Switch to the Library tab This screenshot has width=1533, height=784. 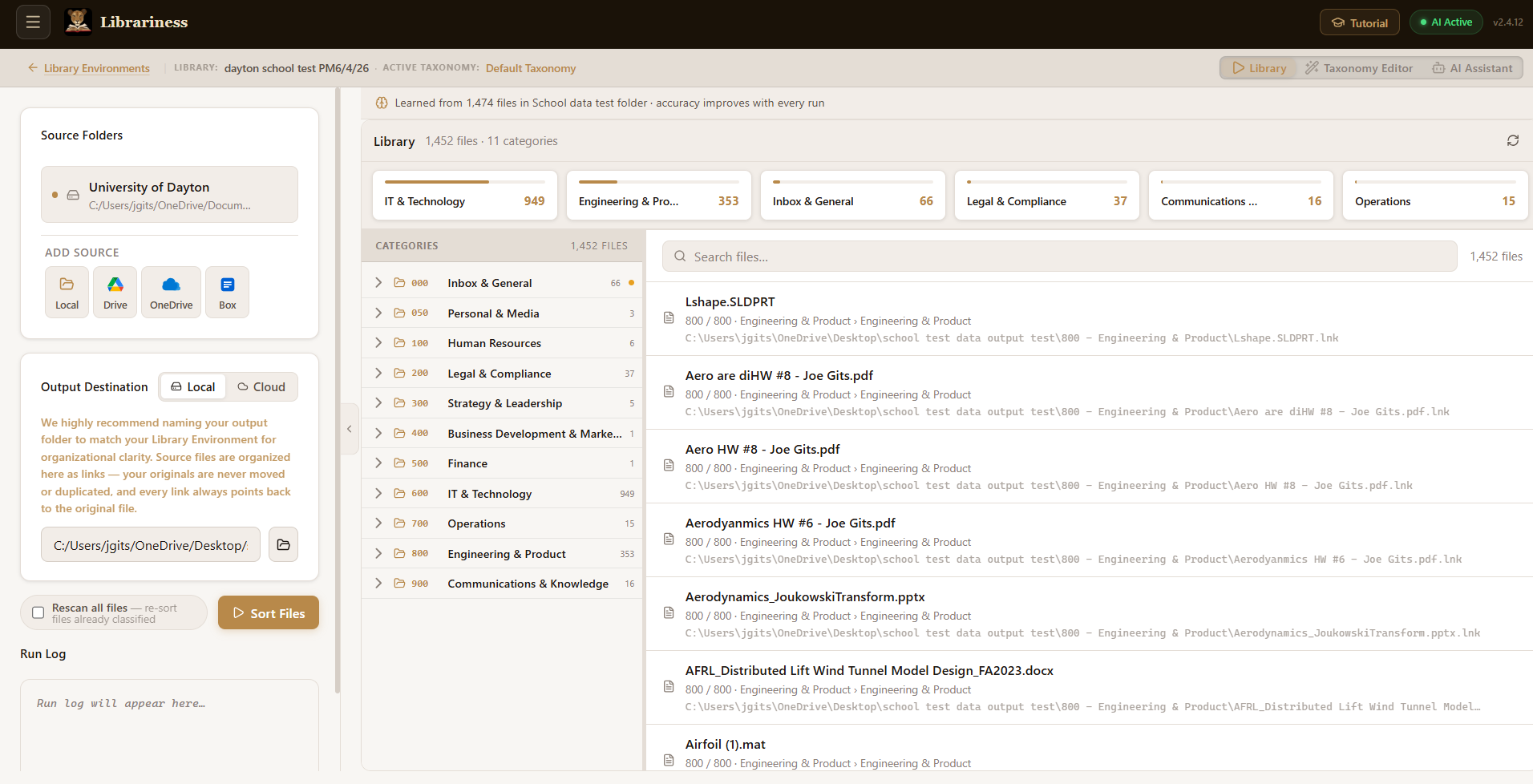pos(1259,68)
